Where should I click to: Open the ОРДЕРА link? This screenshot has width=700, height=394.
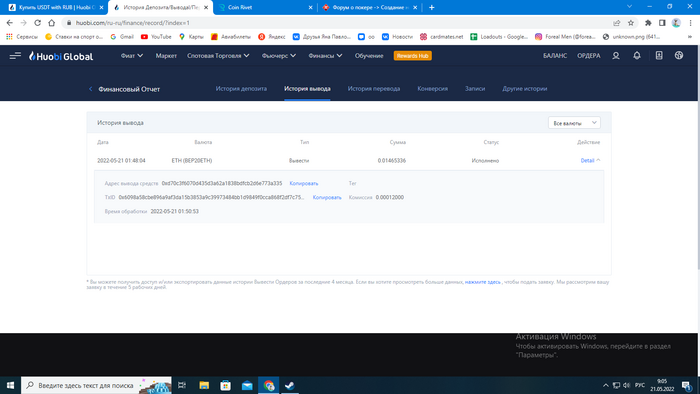pos(588,56)
